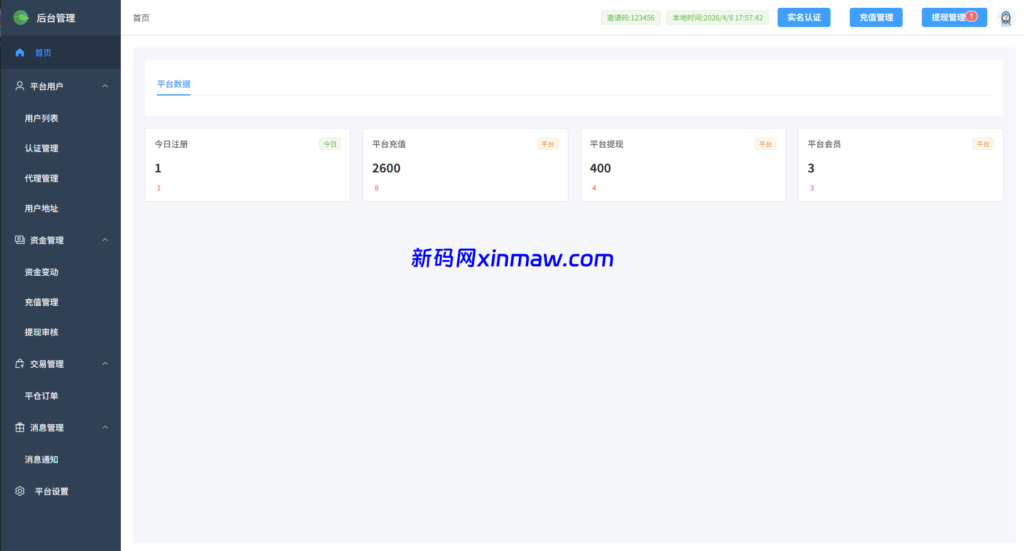Click the 邀请码:123456 tag

pos(630,18)
